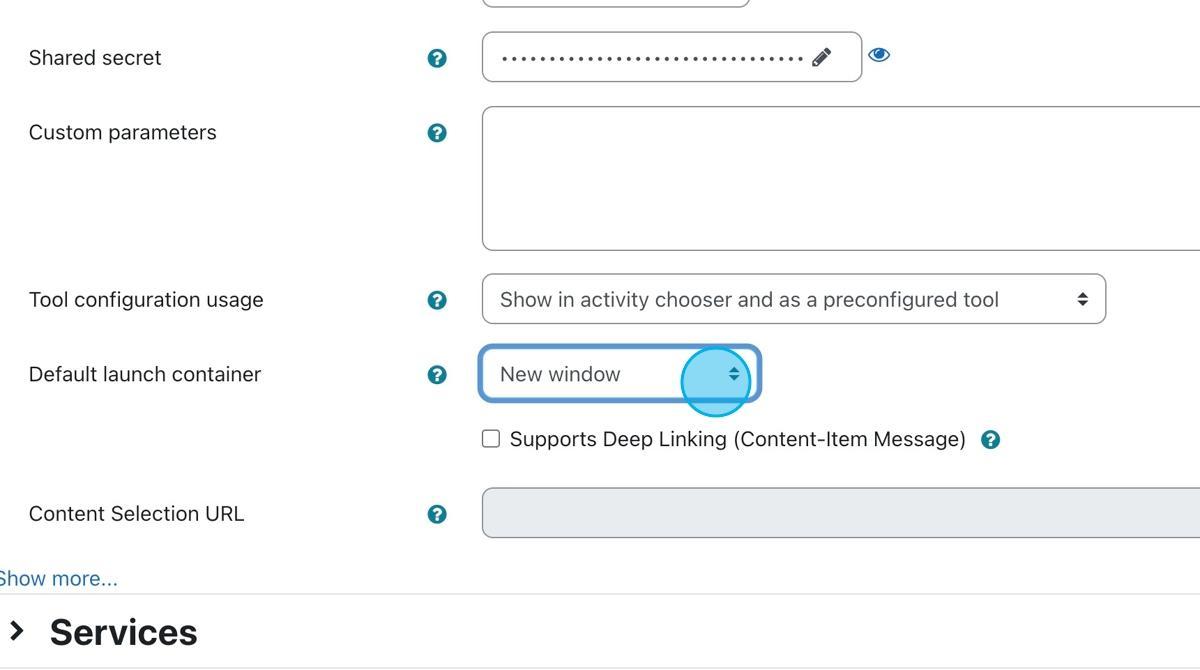Click the Content Selection URL field

click(x=840, y=513)
